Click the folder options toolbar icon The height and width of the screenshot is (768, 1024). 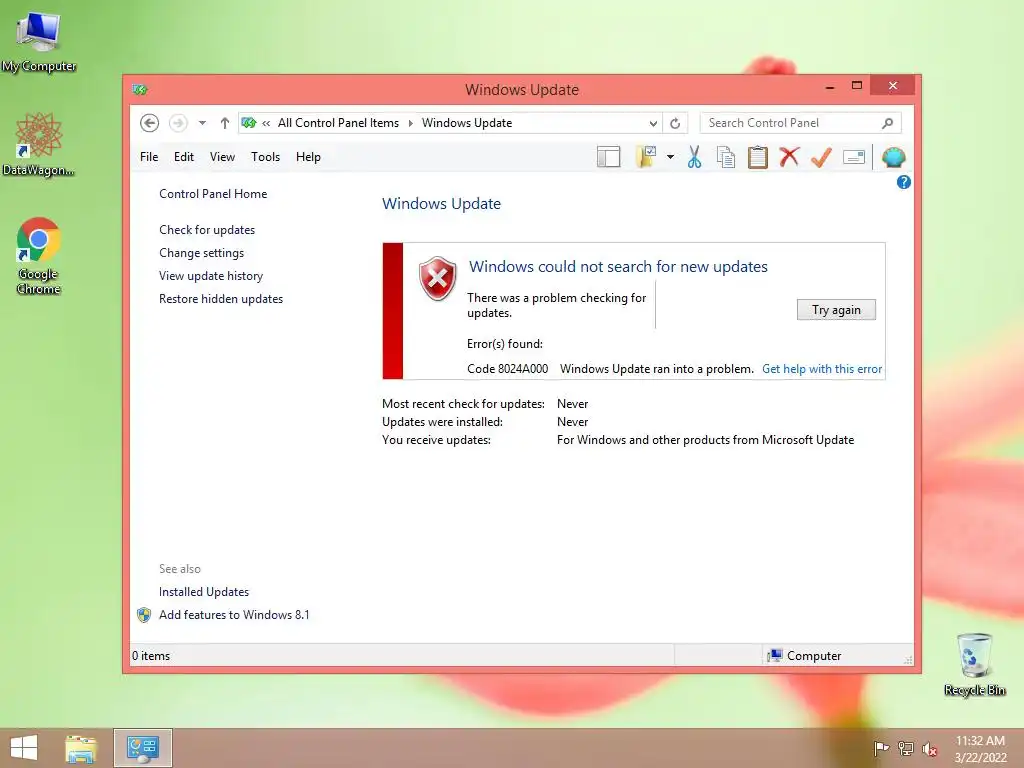646,157
